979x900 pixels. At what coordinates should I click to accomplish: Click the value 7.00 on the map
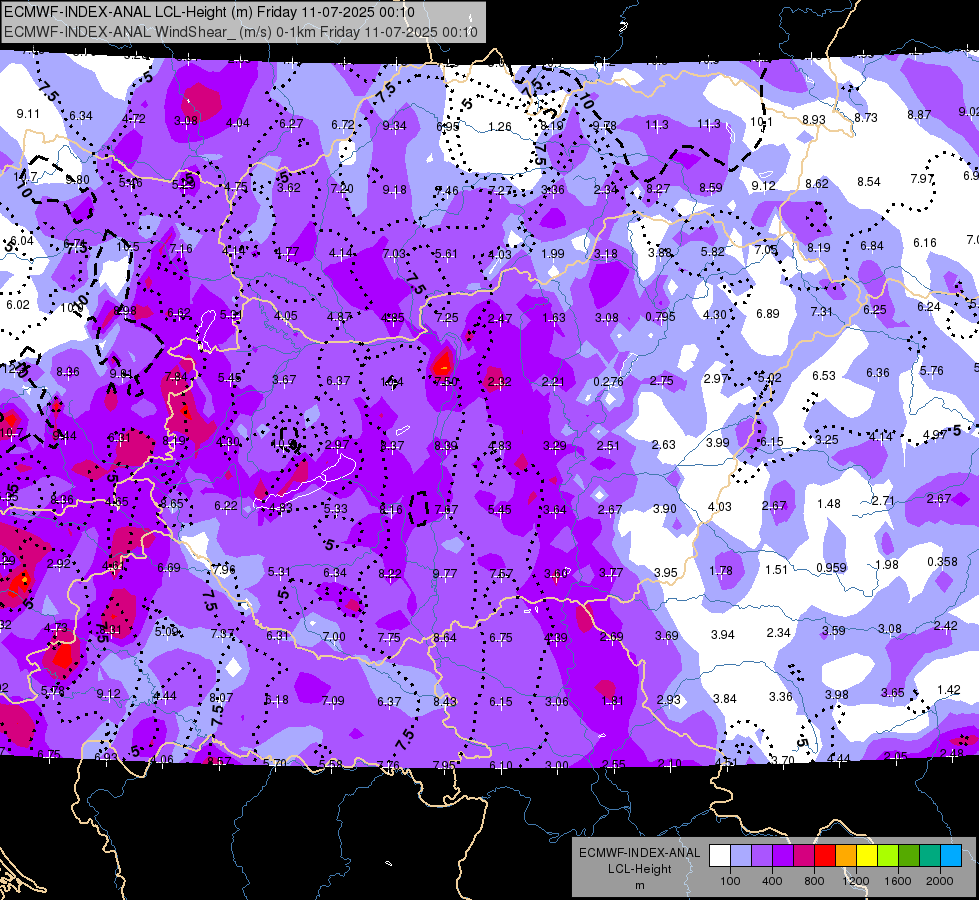point(333,636)
